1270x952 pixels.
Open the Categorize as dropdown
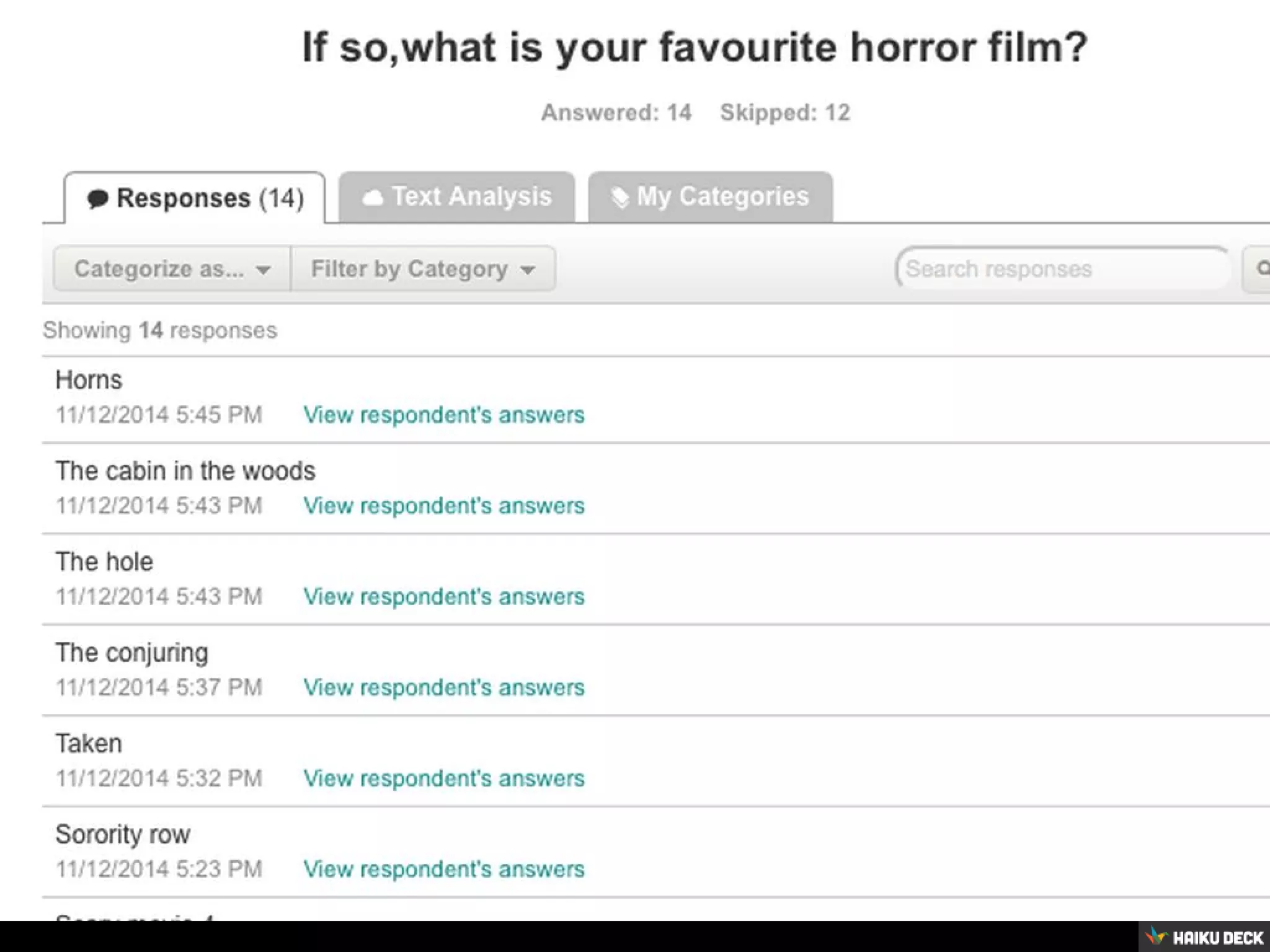pos(172,269)
